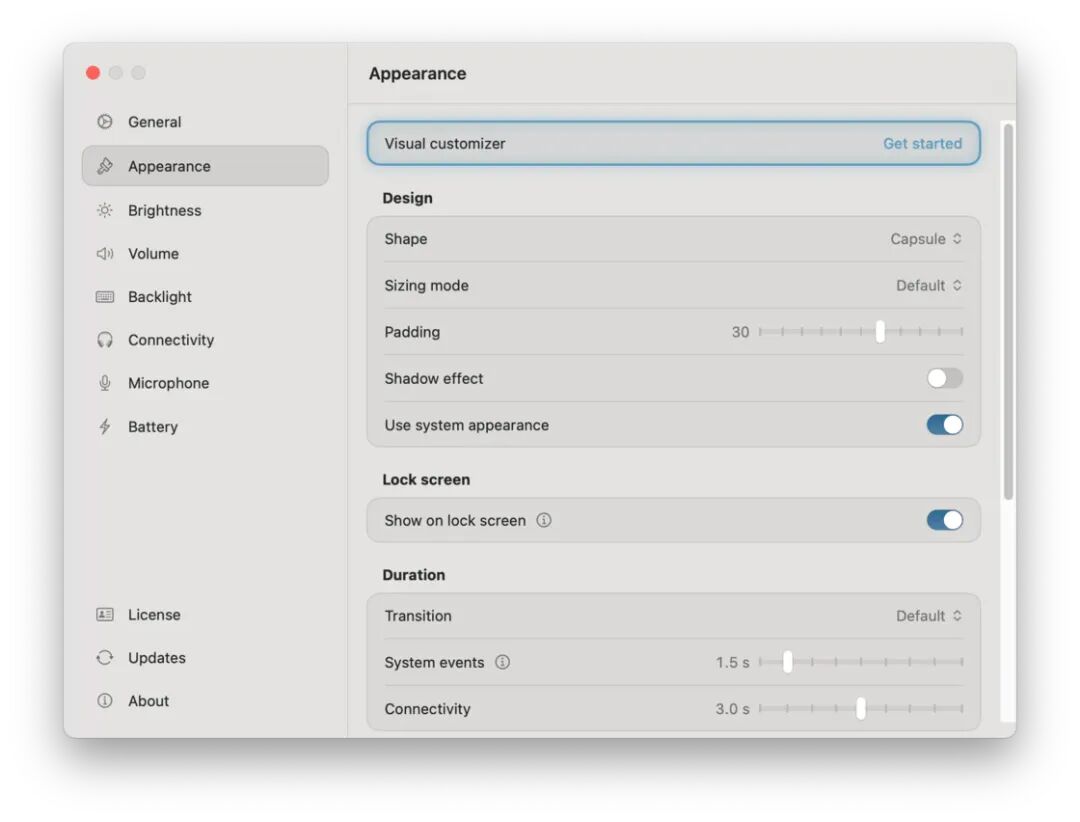Viewport: 1080px width, 822px height.
Task: Click the Connectivity duration slider handle
Action: point(861,708)
